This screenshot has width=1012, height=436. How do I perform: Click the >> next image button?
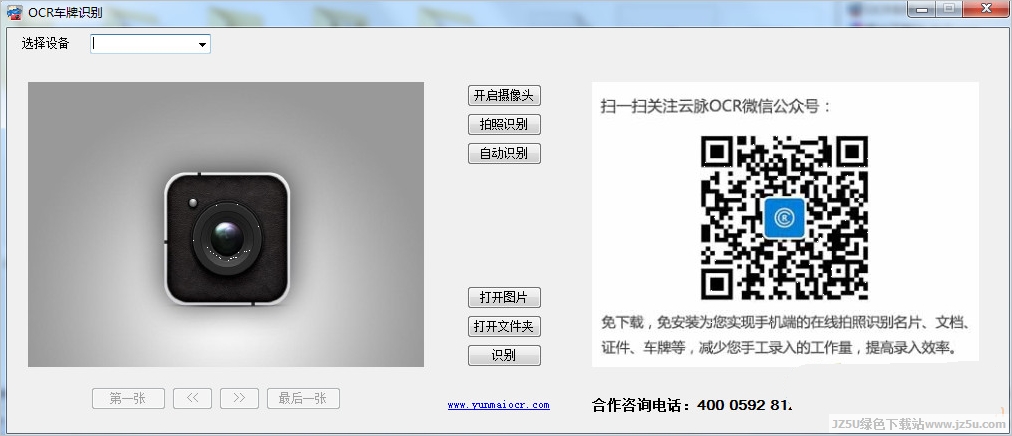pyautogui.click(x=239, y=399)
